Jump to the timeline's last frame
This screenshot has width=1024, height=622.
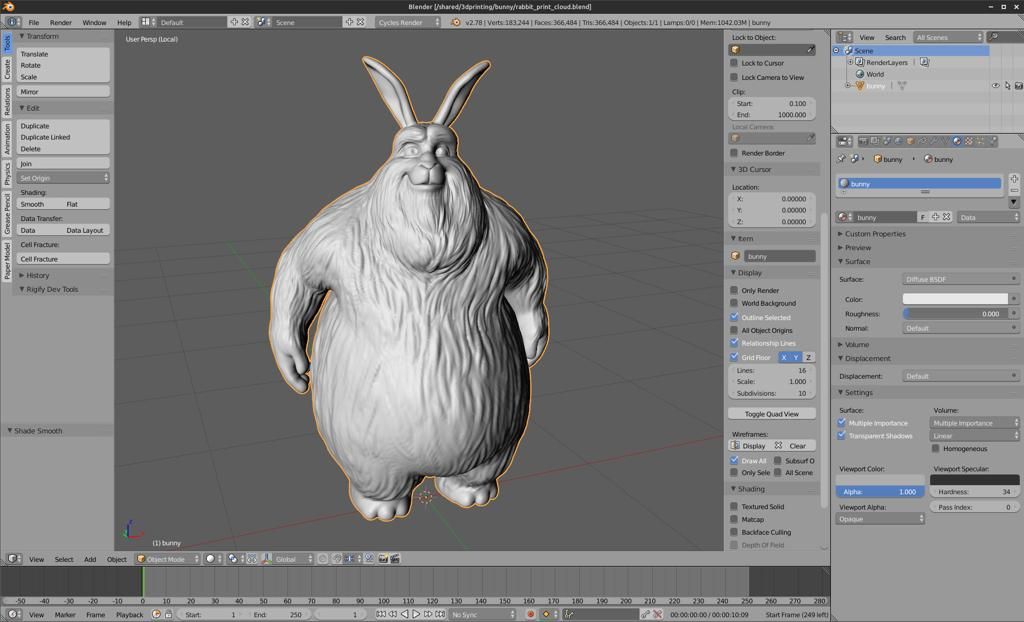pos(440,614)
